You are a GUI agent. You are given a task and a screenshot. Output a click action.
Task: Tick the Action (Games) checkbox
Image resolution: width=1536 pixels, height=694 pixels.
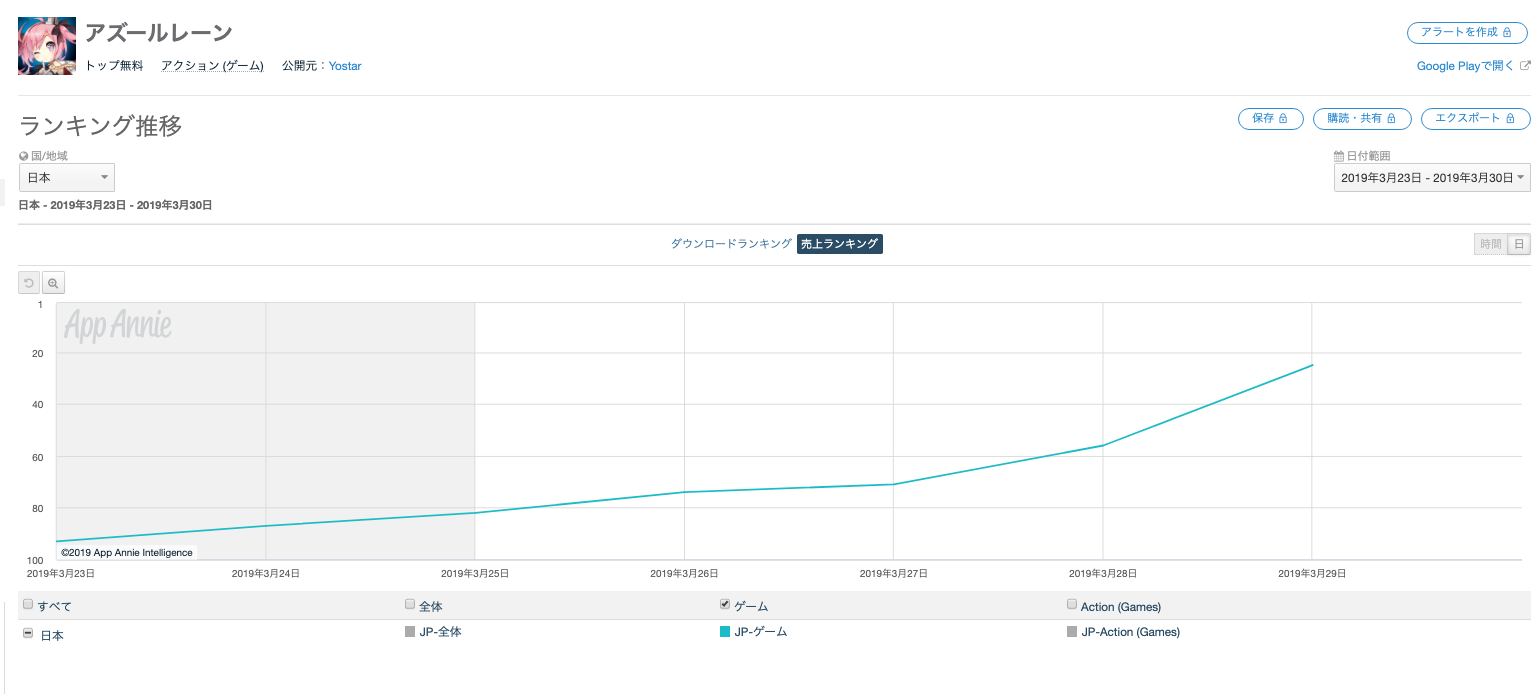point(1072,605)
